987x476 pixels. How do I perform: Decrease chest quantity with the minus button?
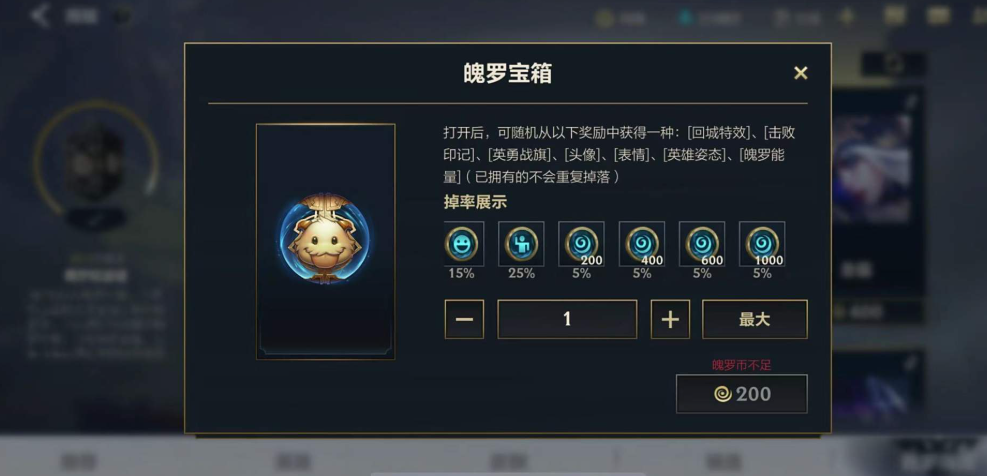tap(464, 319)
